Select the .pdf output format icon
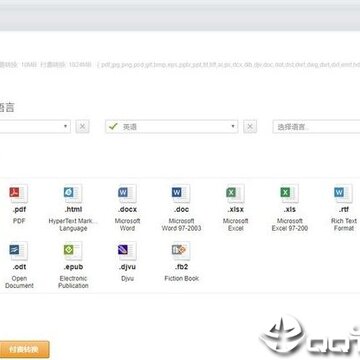The height and width of the screenshot is (360, 360). (19, 194)
